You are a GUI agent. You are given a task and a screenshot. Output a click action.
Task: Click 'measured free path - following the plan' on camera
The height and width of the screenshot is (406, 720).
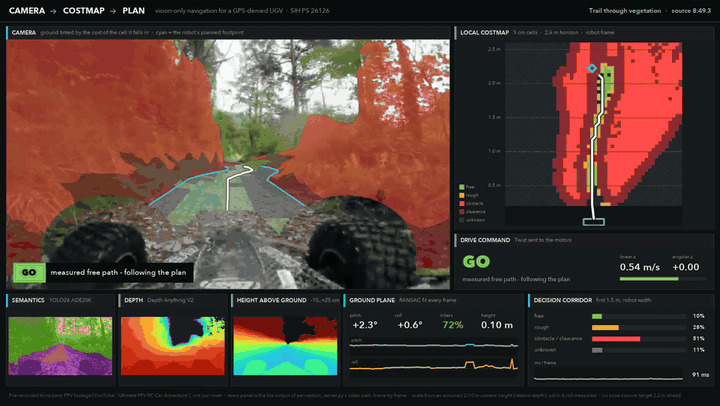pyautogui.click(x=118, y=272)
